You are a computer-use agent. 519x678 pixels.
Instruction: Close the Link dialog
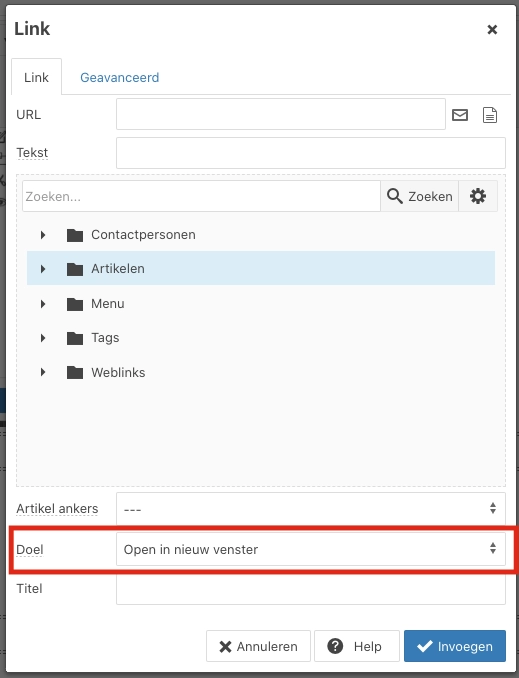pyautogui.click(x=492, y=29)
